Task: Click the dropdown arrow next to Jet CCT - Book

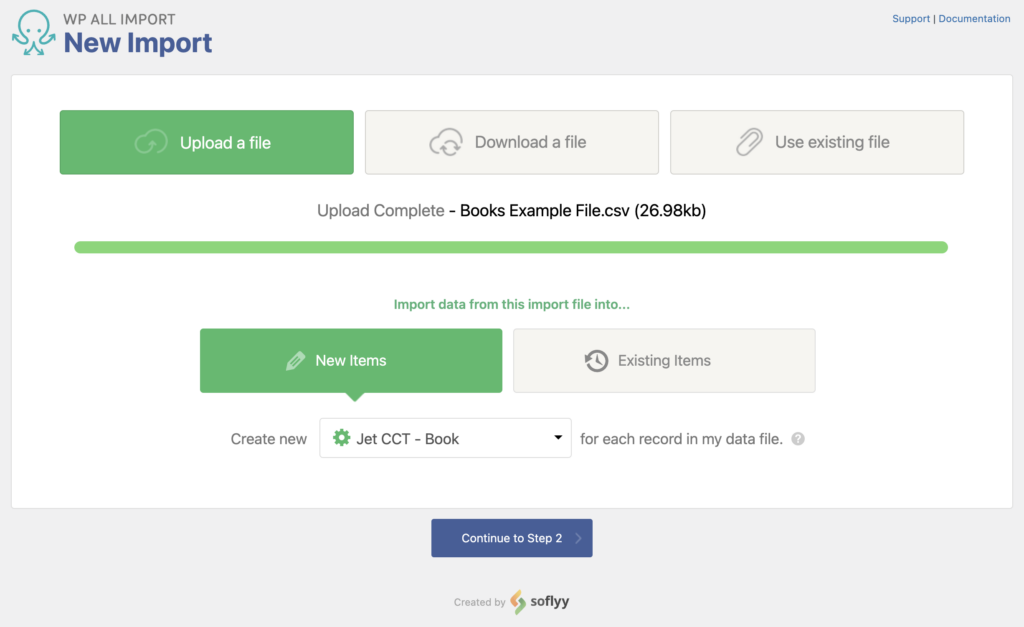Action: click(559, 438)
